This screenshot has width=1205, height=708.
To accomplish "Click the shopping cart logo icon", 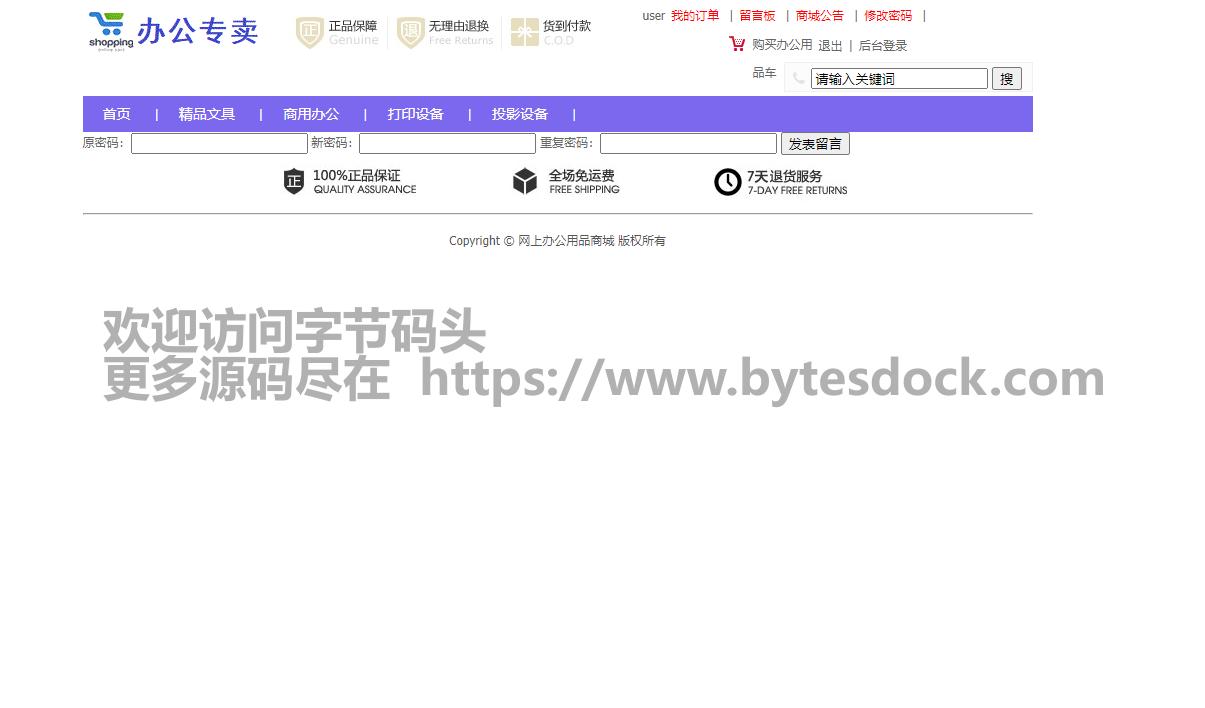I will 110,30.
